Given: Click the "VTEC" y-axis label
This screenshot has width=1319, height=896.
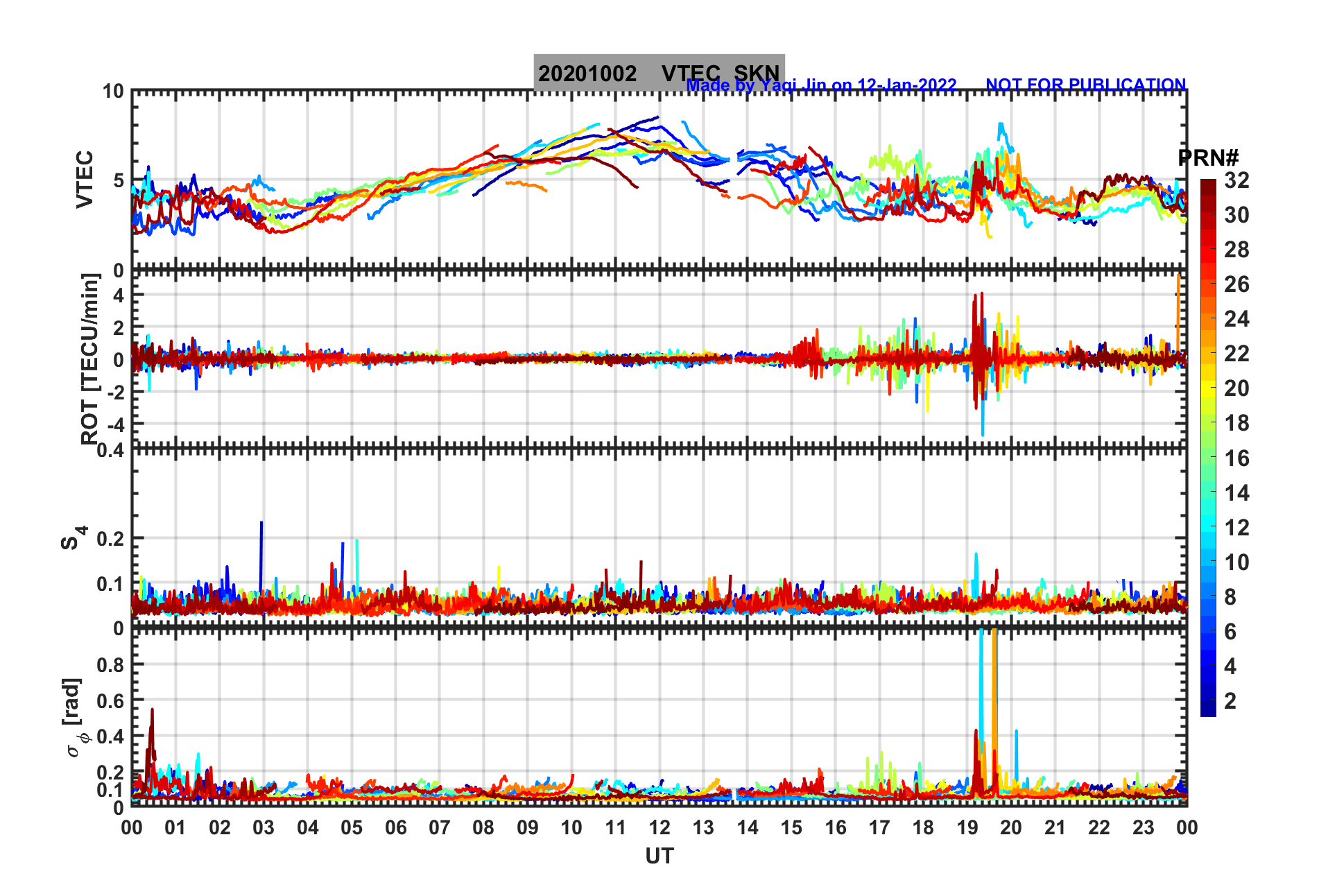Looking at the screenshot, I should pyautogui.click(x=84, y=180).
